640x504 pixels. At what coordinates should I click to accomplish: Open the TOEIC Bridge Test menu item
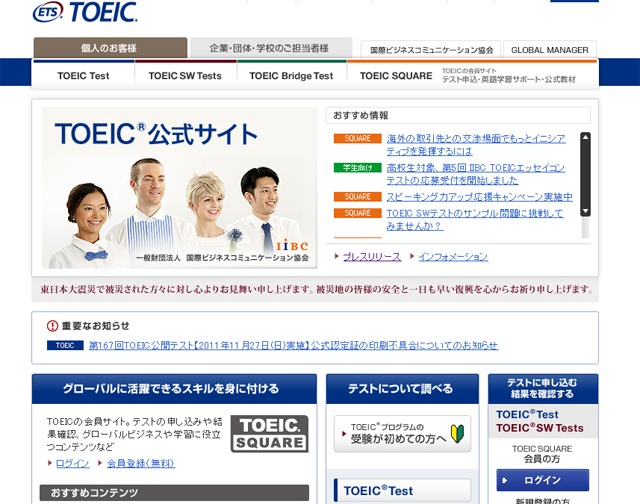(x=291, y=75)
